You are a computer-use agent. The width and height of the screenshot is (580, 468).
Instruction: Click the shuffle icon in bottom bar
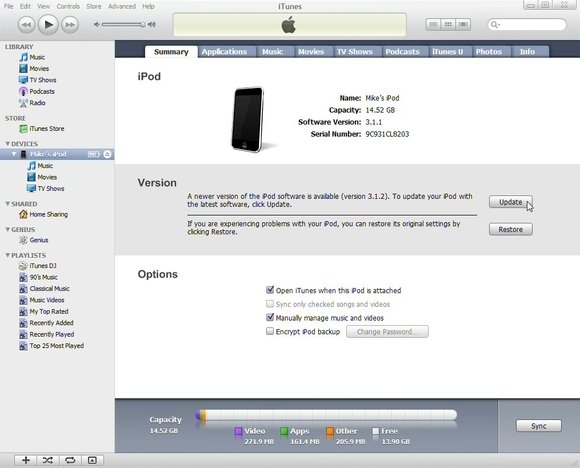click(48, 460)
